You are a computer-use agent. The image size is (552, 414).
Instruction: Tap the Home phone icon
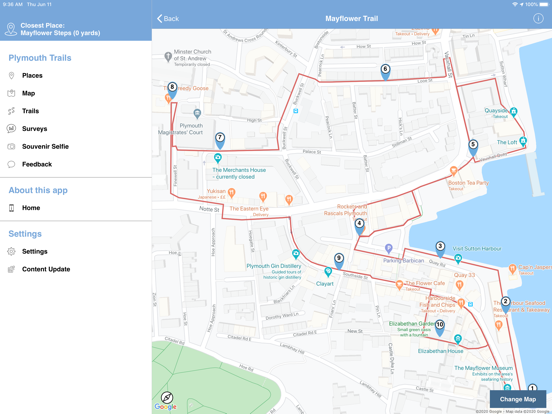pos(11,208)
